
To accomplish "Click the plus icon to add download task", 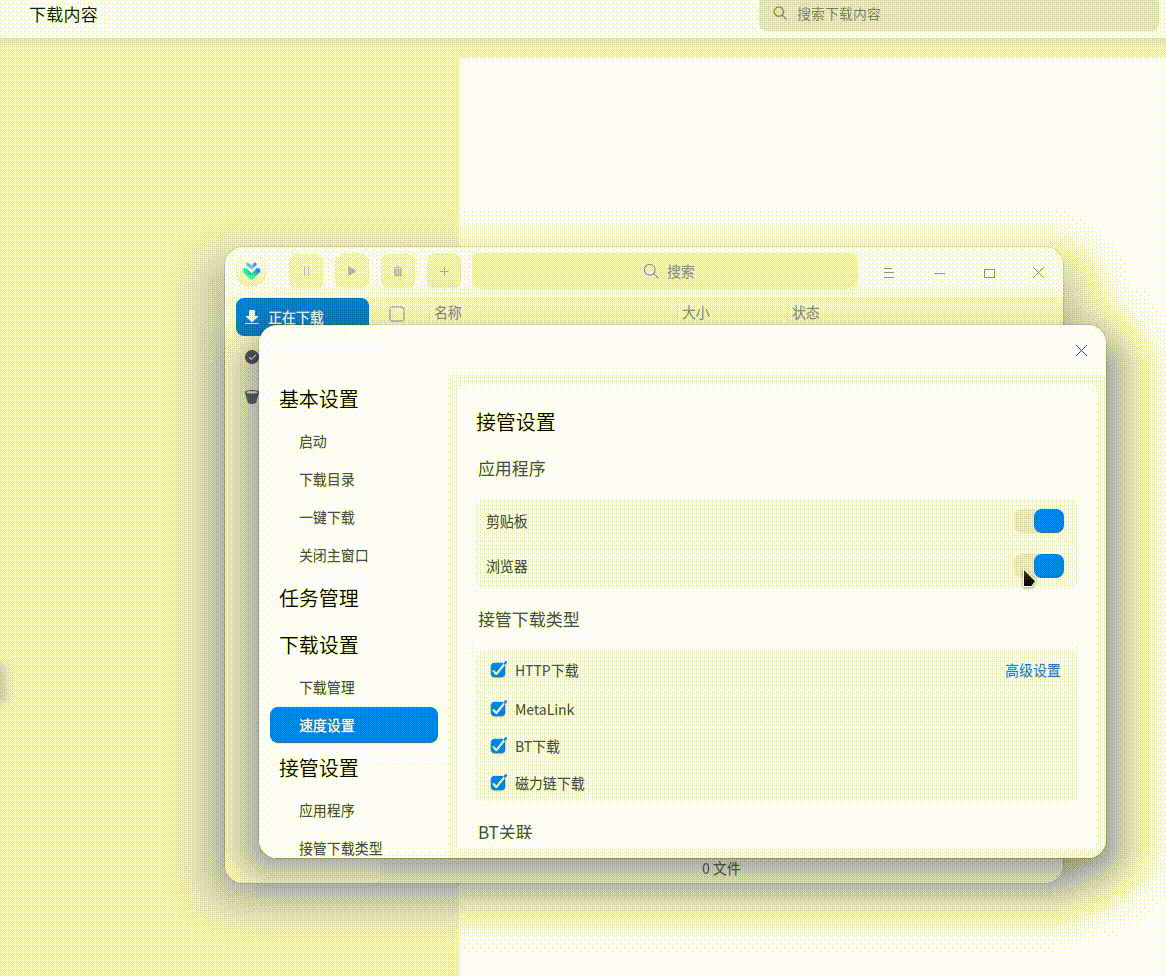I will click(x=444, y=272).
